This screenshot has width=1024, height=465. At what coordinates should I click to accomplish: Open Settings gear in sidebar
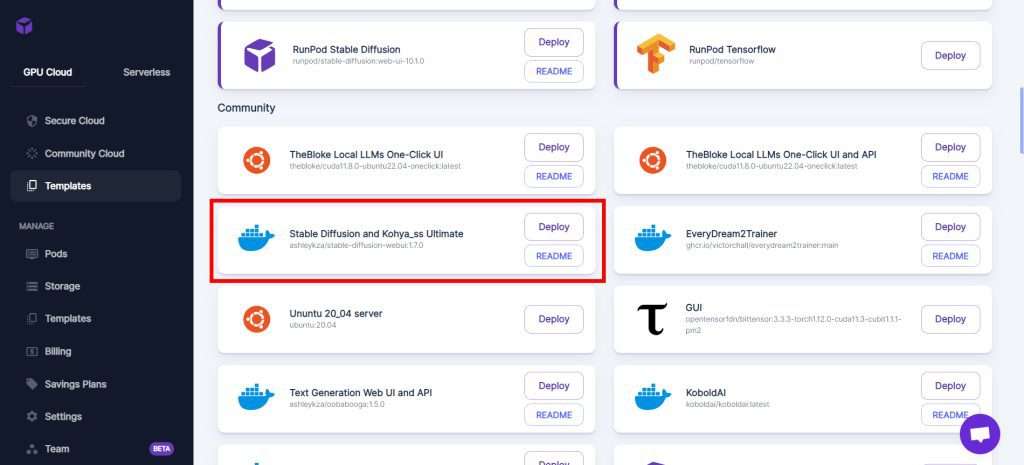coord(32,417)
